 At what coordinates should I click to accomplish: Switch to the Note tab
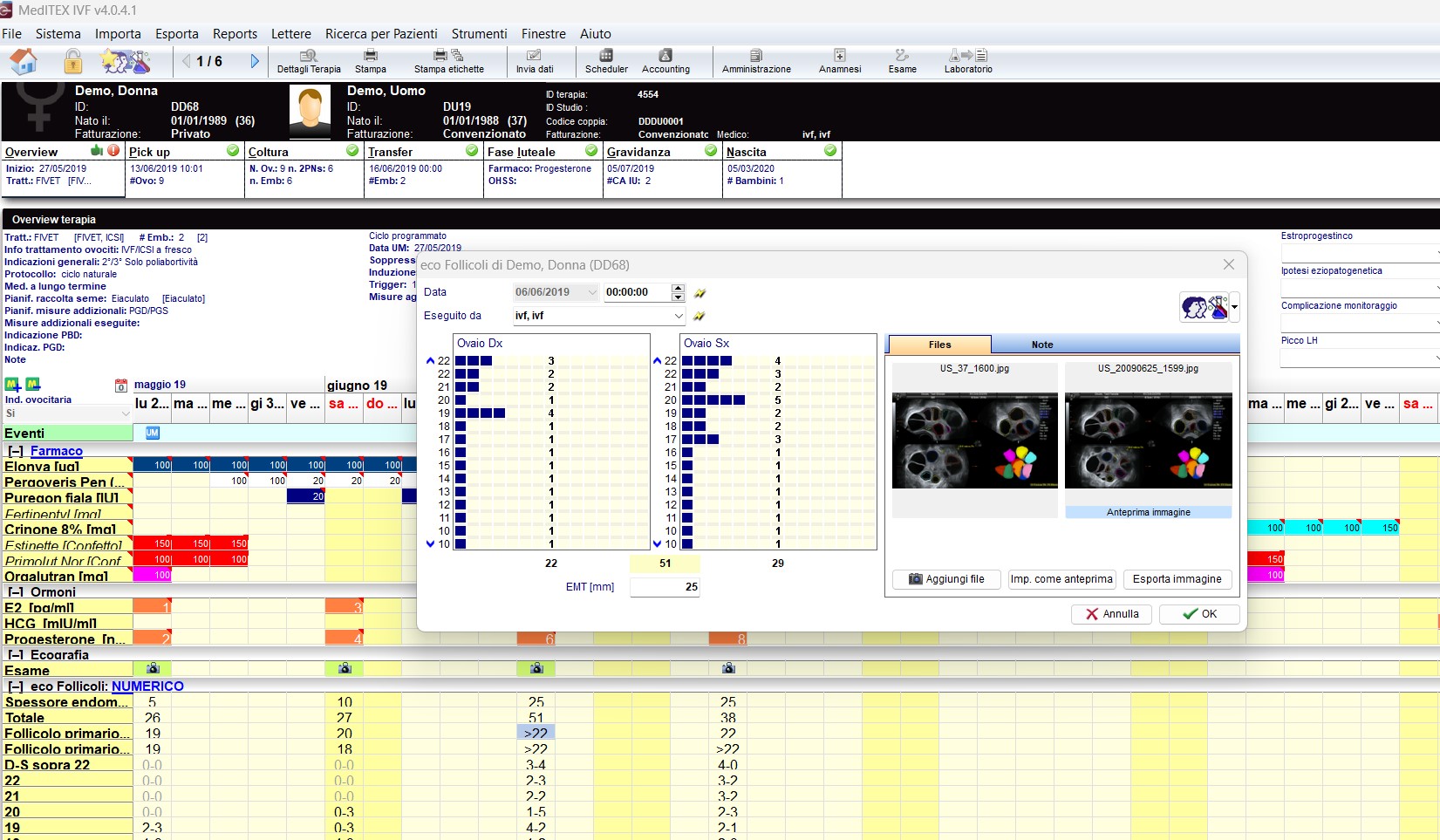tap(1042, 345)
